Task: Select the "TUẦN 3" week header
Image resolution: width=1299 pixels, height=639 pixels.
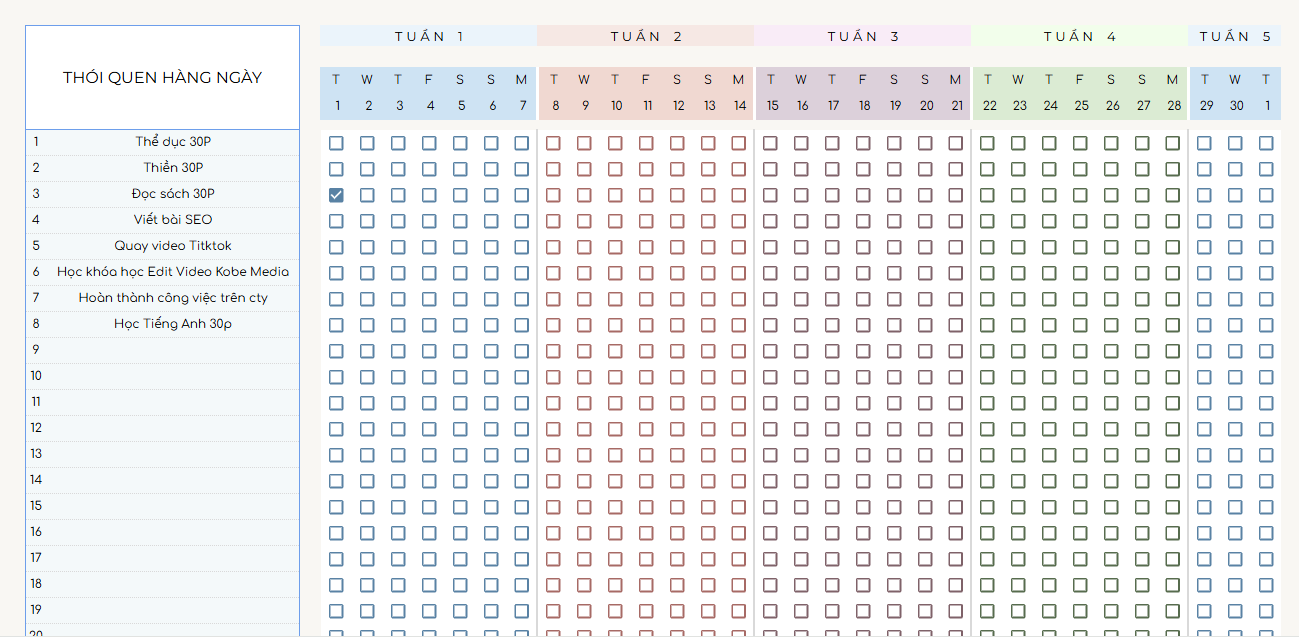Action: (x=862, y=36)
